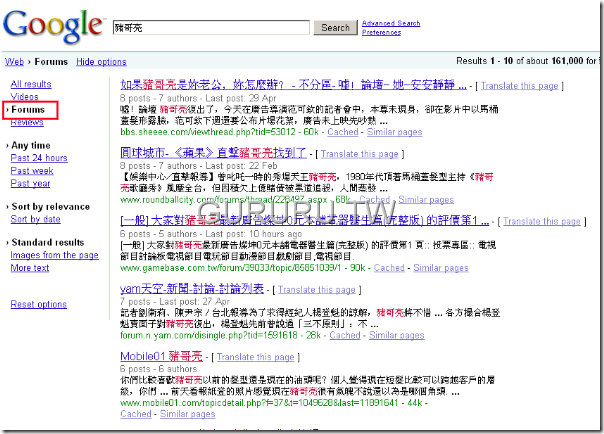
Task: Go to Web results breadcrumb link
Action: pyautogui.click(x=14, y=62)
